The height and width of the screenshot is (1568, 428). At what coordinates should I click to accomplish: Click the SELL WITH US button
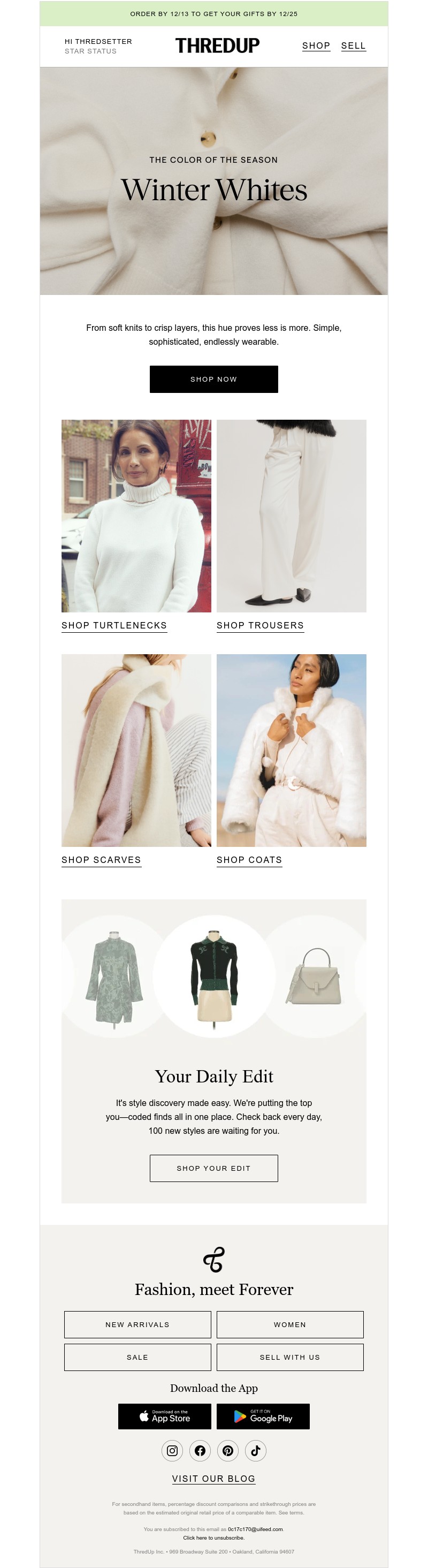290,1358
